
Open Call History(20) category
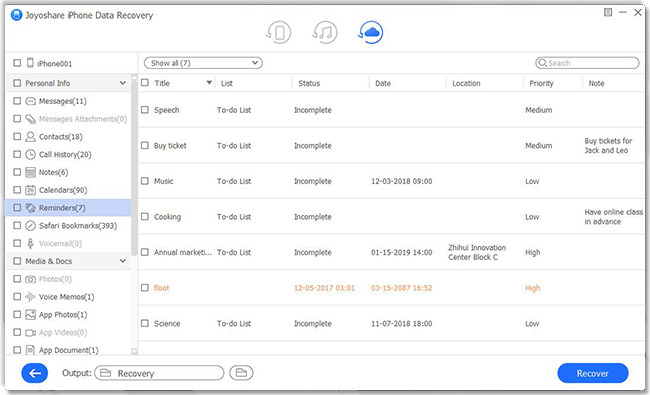point(65,155)
